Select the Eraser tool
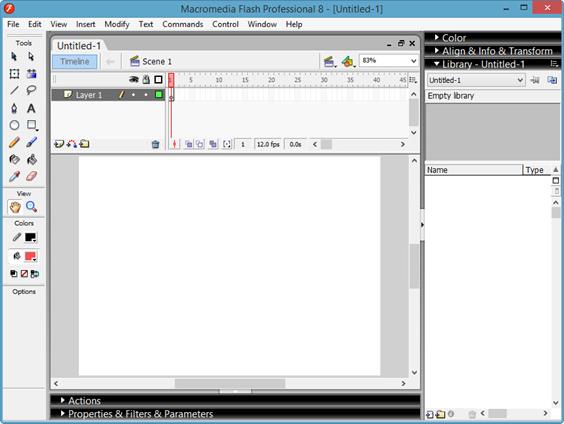The height and width of the screenshot is (424, 564). click(x=31, y=177)
